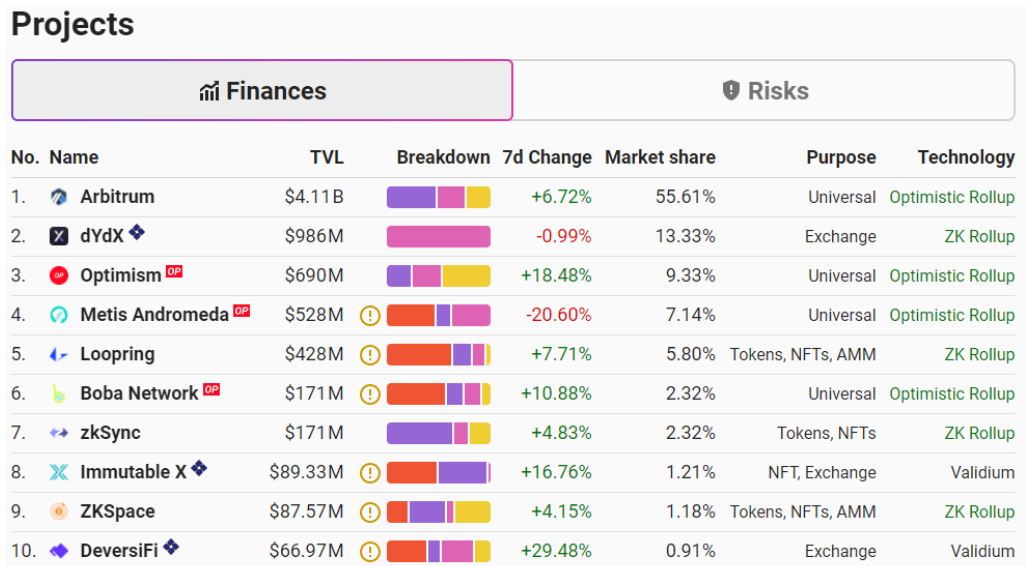
Task: Click the dYdX logo icon
Action: point(59,236)
